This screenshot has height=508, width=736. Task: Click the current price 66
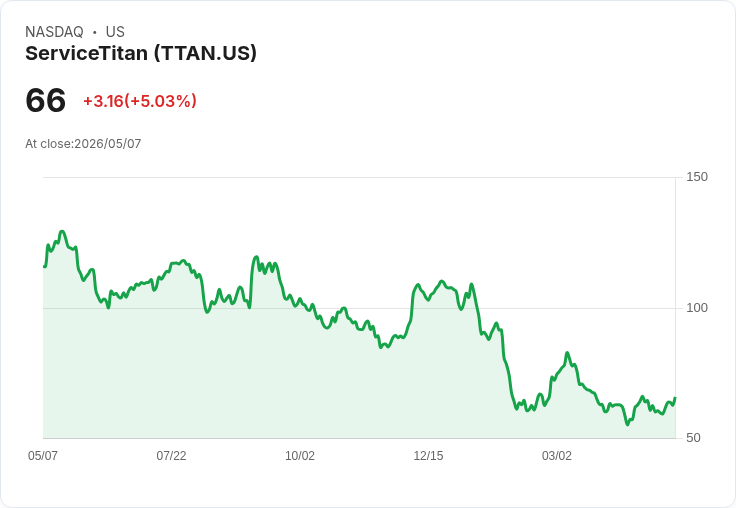(x=46, y=100)
